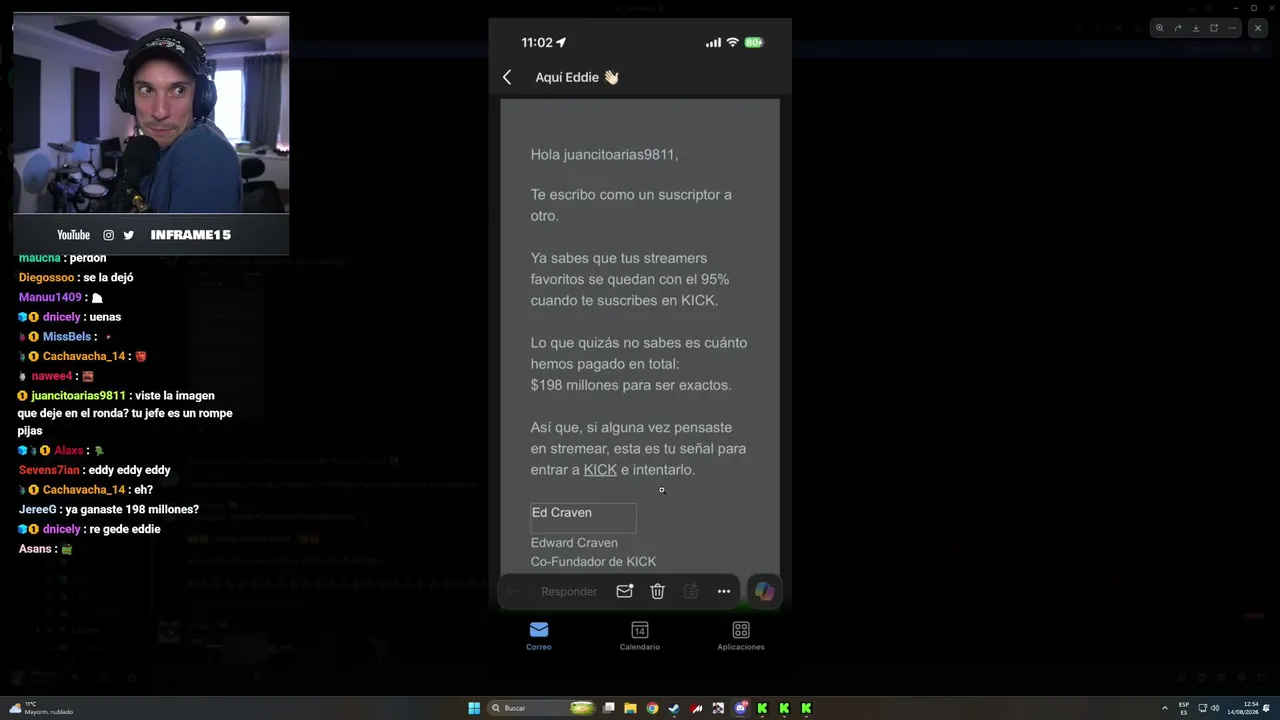Select chat username Alaxs
1280x720 pixels.
[69, 450]
